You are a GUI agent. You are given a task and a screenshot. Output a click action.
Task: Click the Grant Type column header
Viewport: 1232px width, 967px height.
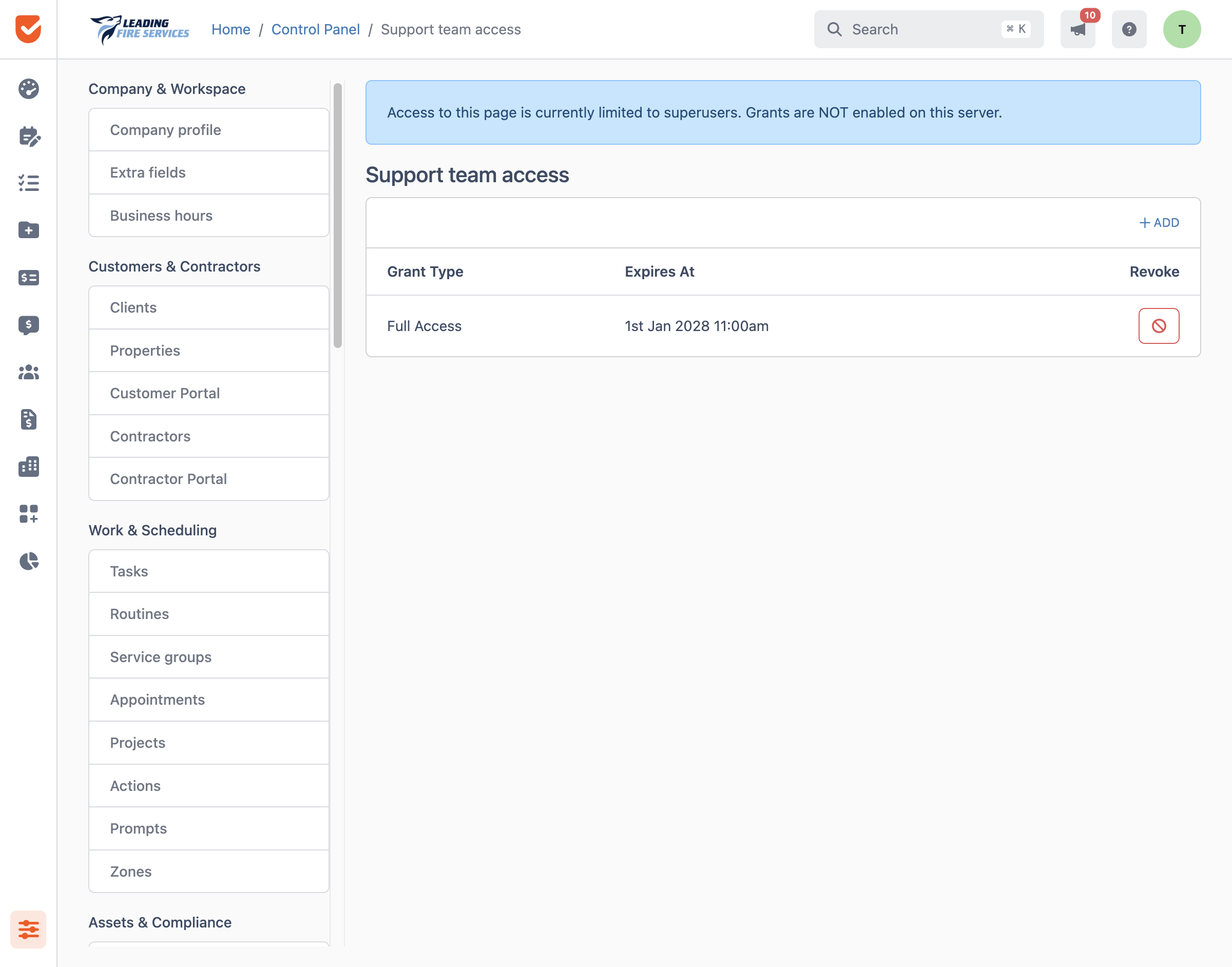click(x=425, y=272)
